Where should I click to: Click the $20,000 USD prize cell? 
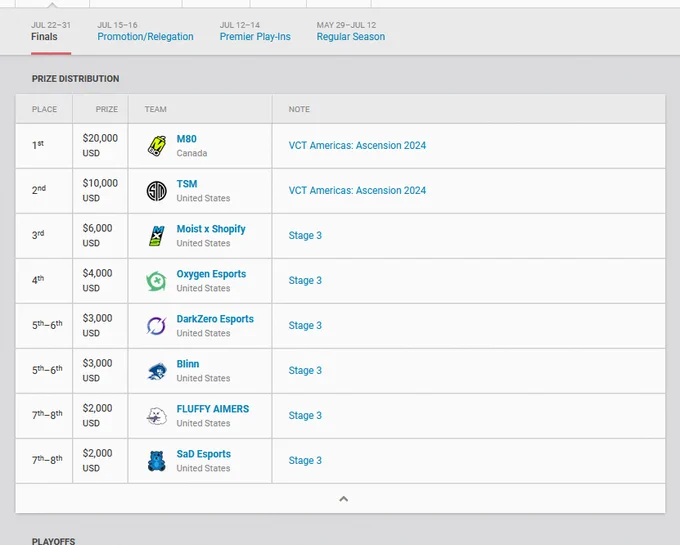tap(100, 146)
